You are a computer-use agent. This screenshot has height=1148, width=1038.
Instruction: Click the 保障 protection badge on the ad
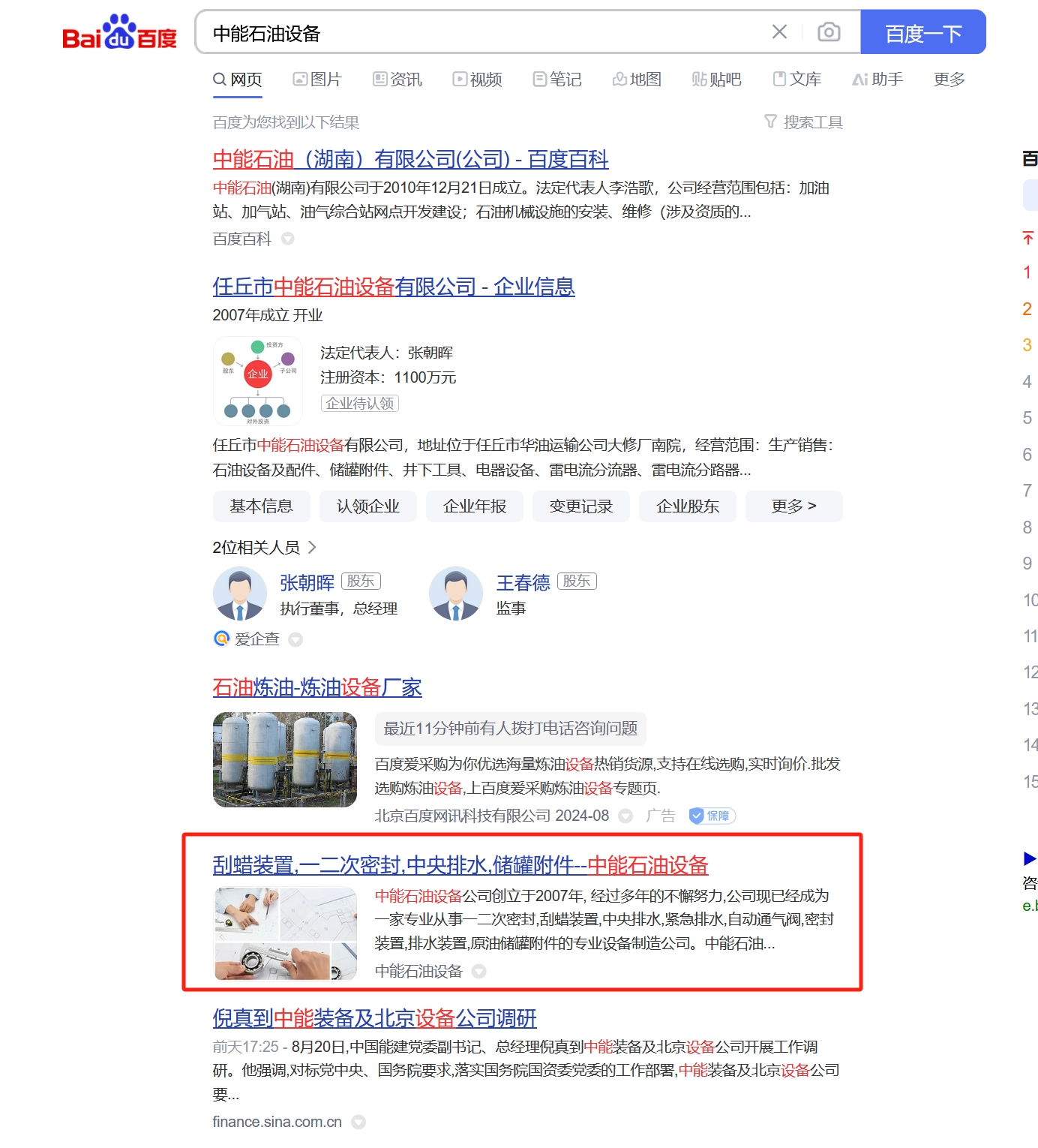tap(712, 816)
